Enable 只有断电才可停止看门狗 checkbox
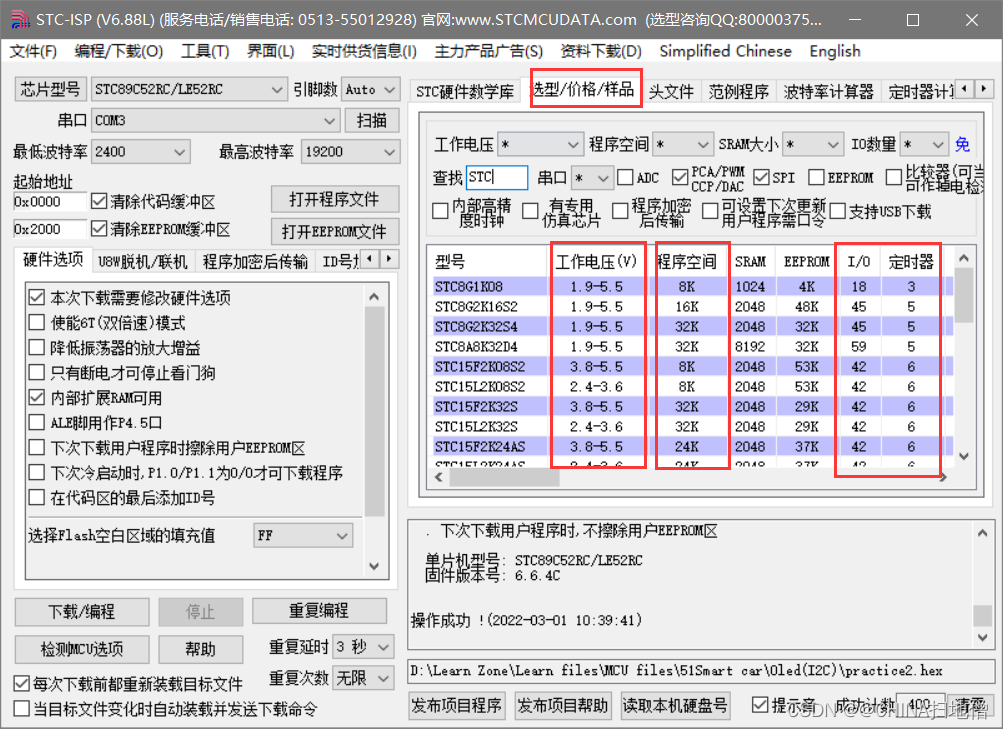The image size is (1003, 729). (37, 372)
